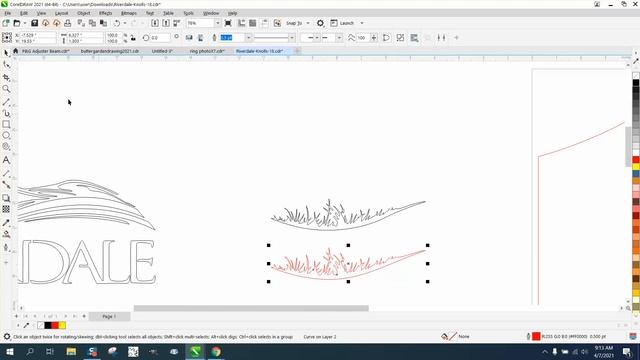Expand the Snap To dropdown
The image size is (640, 360).
tap(308, 23)
